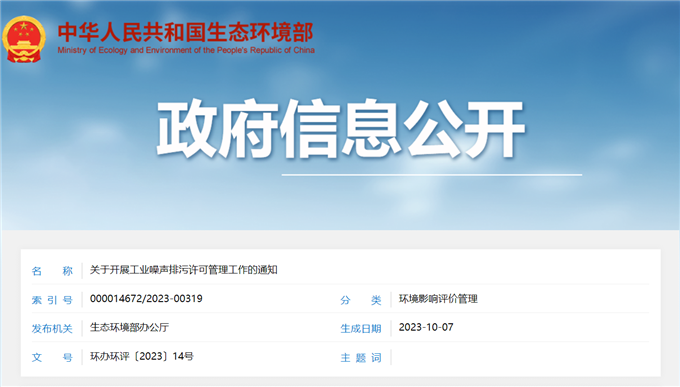
Task: Select index number 000014672/2023-00319
Action: point(146,298)
